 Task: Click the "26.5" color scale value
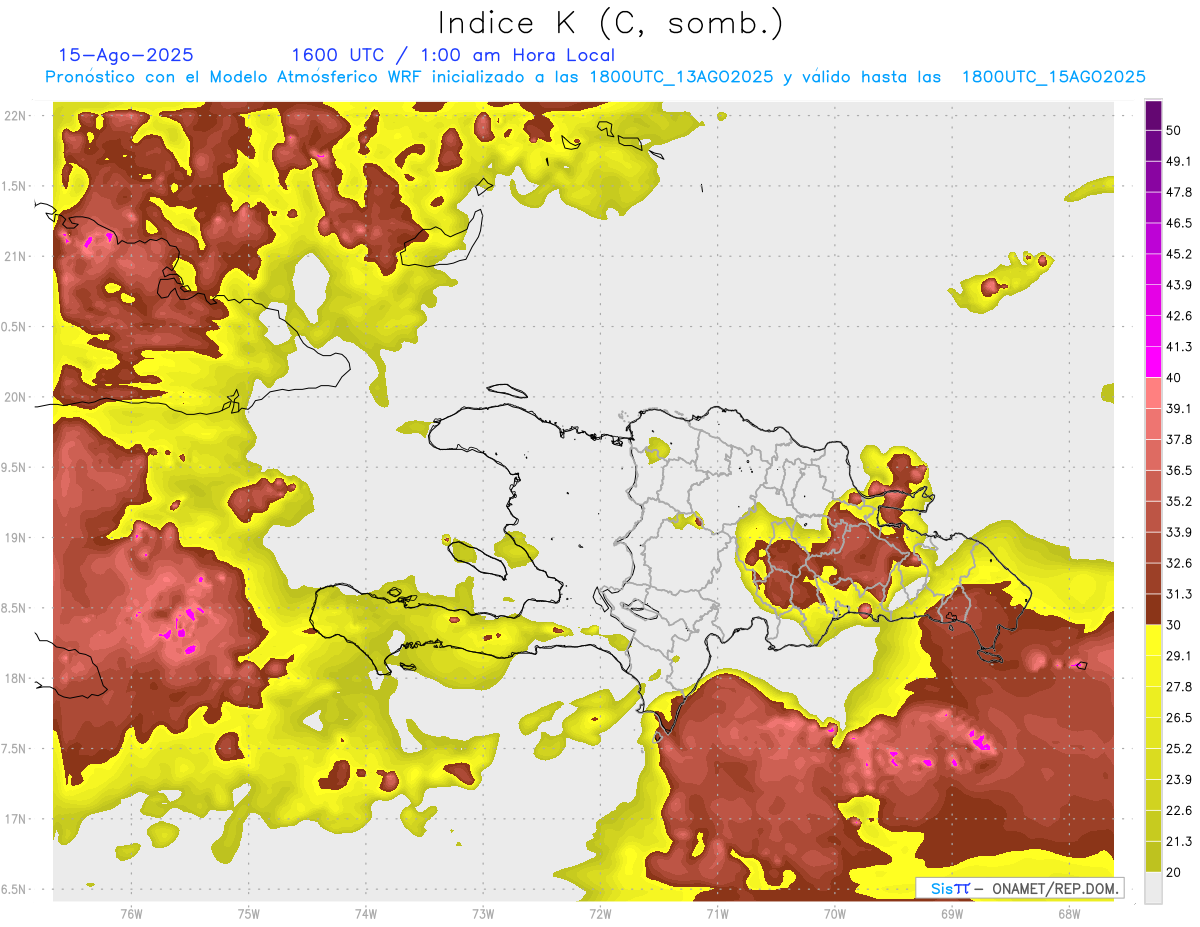1179,718
